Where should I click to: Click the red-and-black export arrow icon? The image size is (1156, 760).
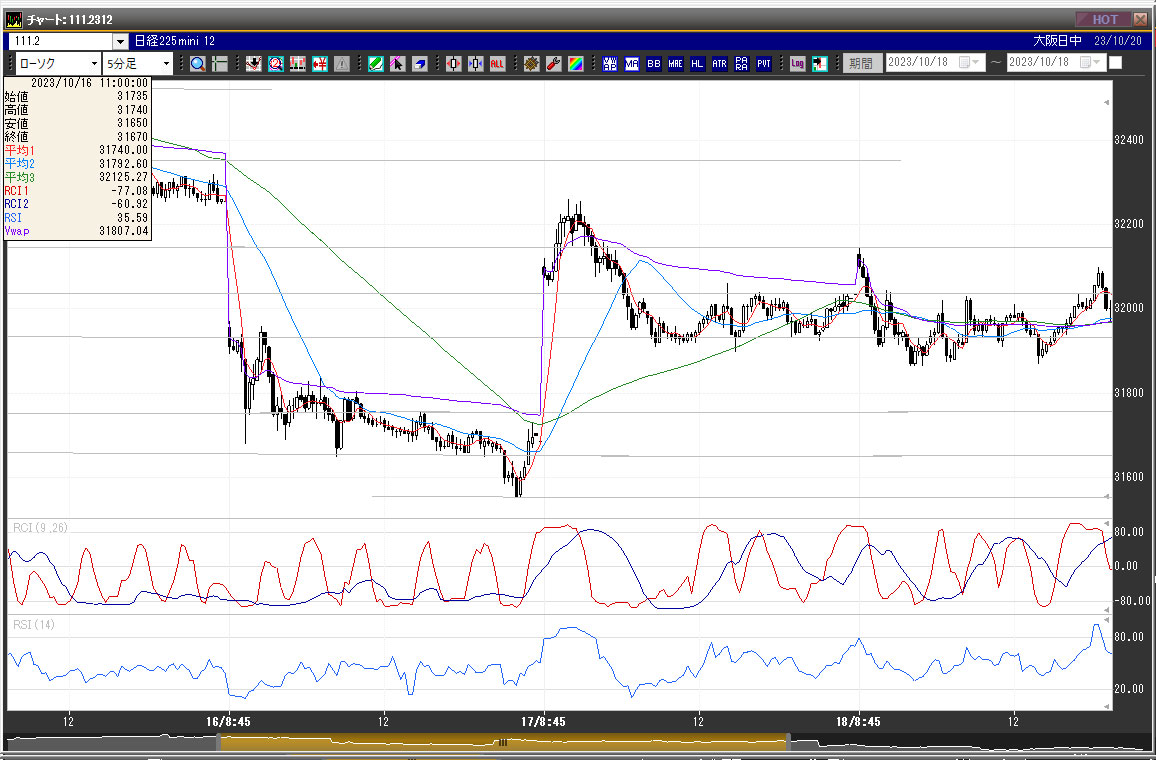pos(820,64)
